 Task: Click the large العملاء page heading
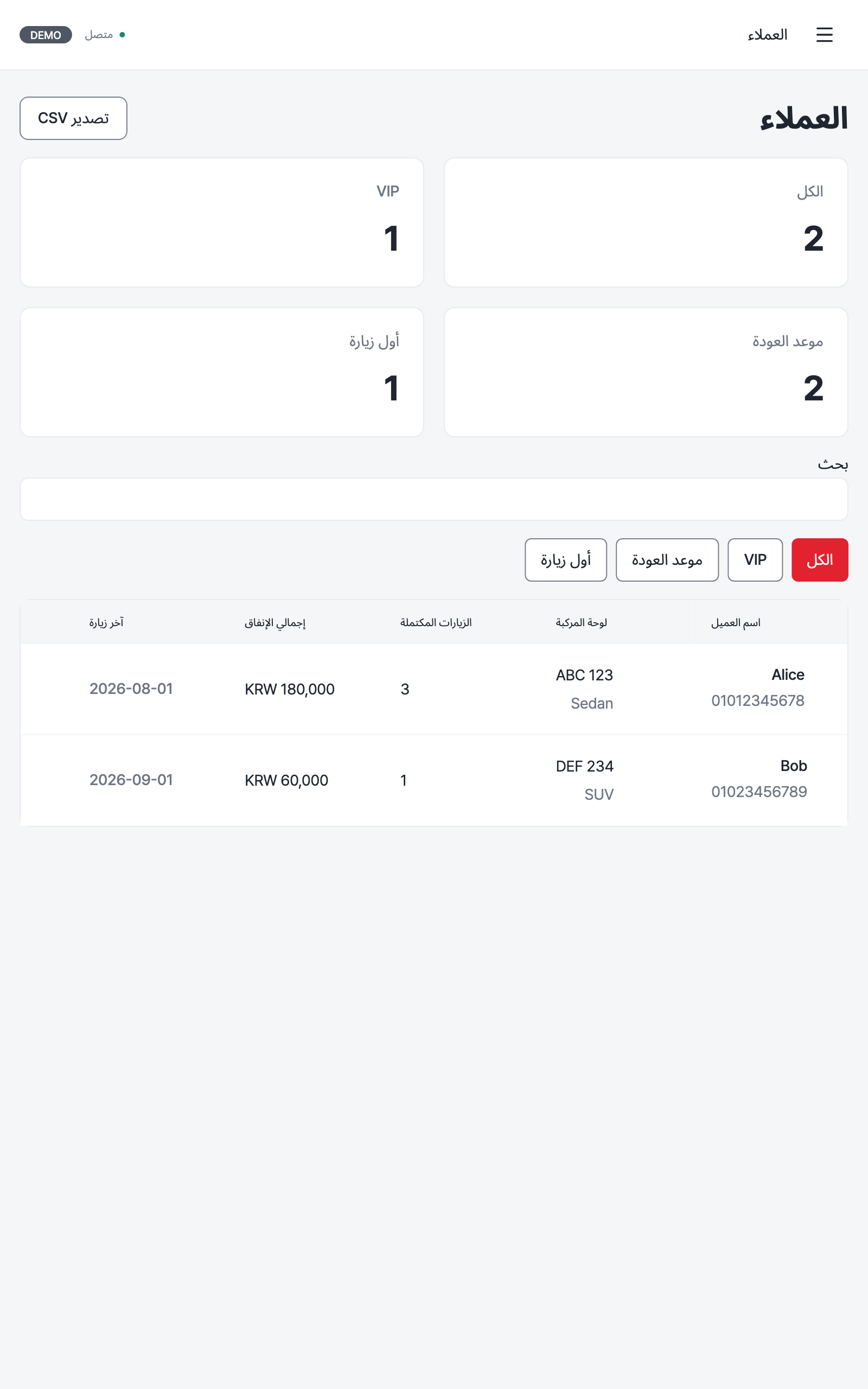click(x=803, y=119)
